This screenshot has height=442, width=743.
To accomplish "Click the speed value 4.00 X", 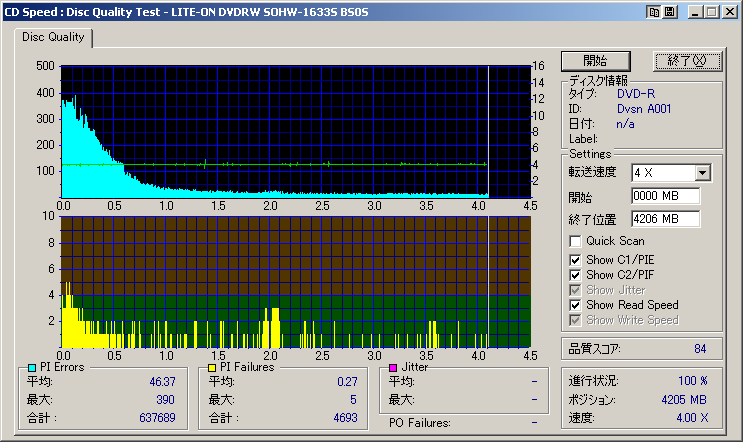I will coord(692,418).
